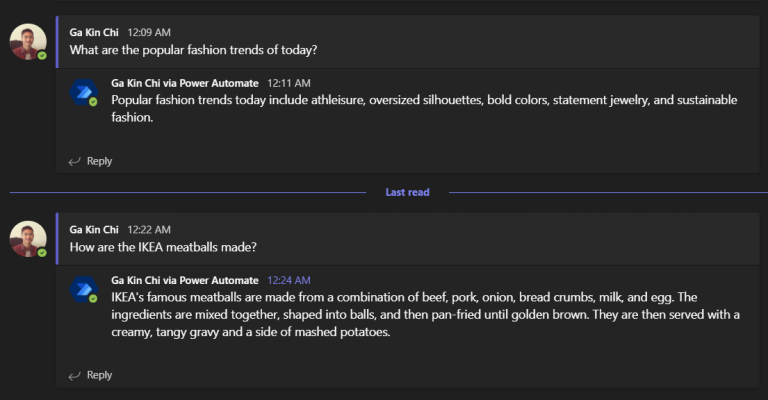This screenshot has height=400, width=768.
Task: Click green presence badge on lower avatar
Action: (x=42, y=253)
